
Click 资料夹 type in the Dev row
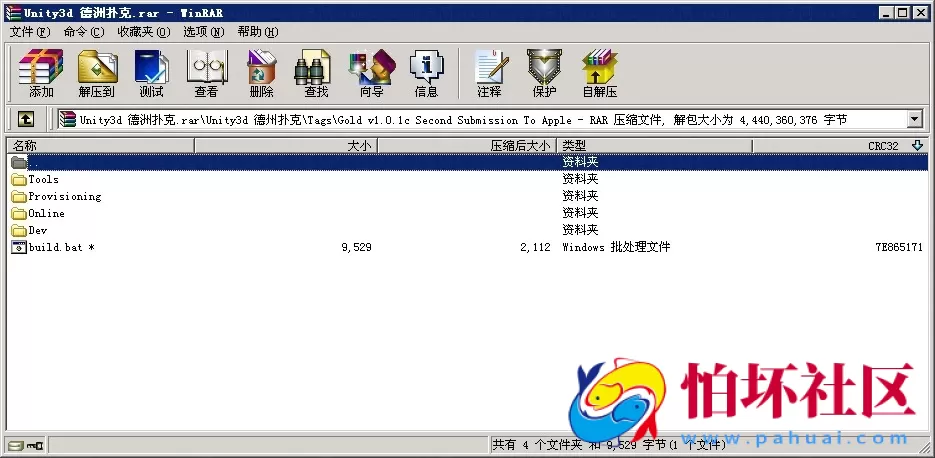(580, 230)
